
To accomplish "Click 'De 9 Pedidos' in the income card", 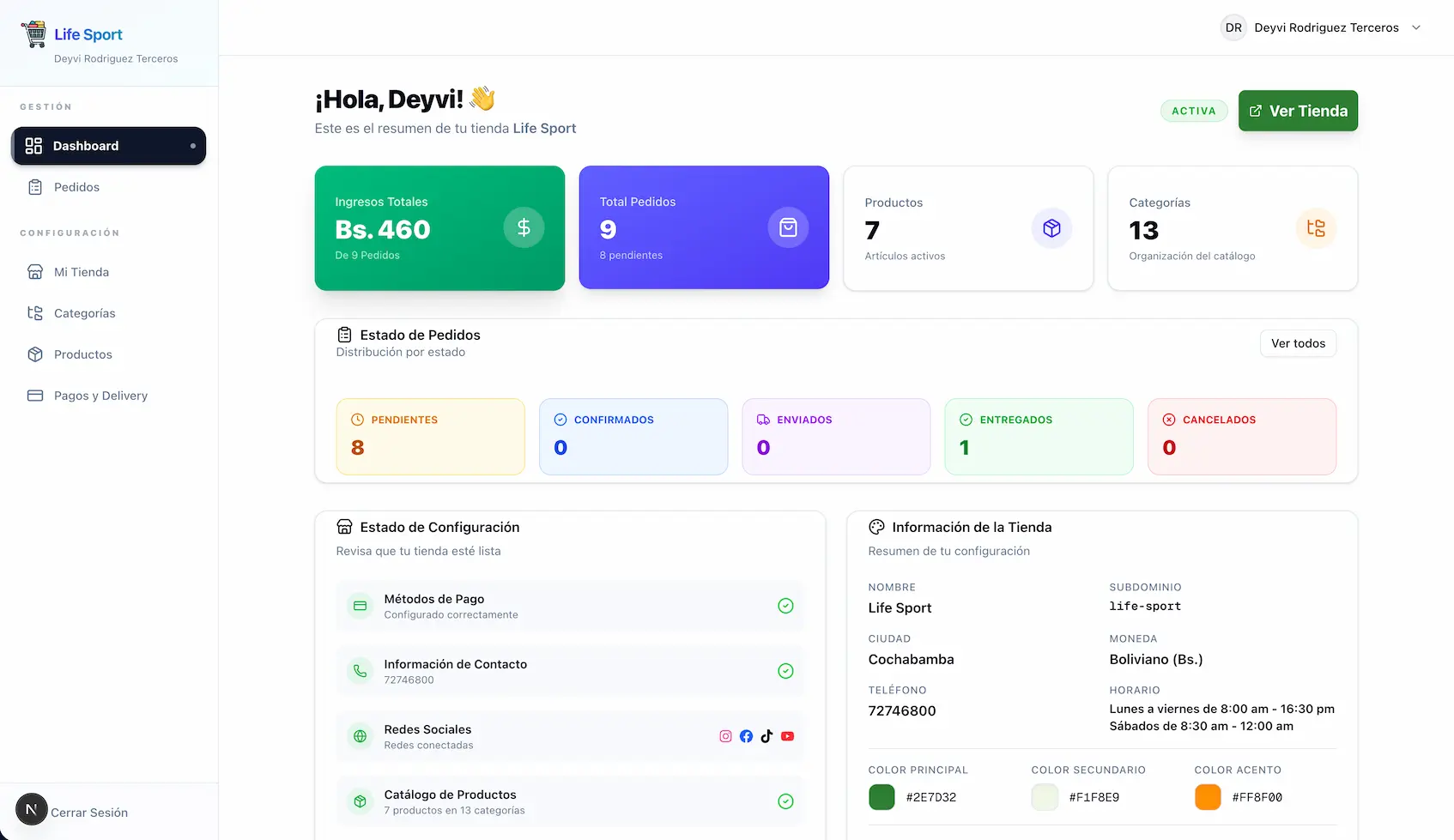I will point(367,255).
